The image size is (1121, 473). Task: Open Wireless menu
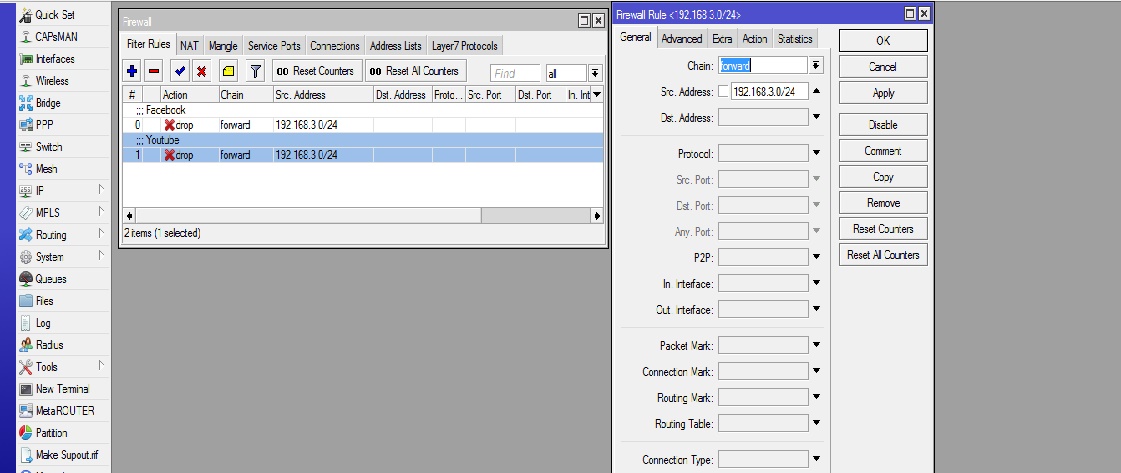52,81
